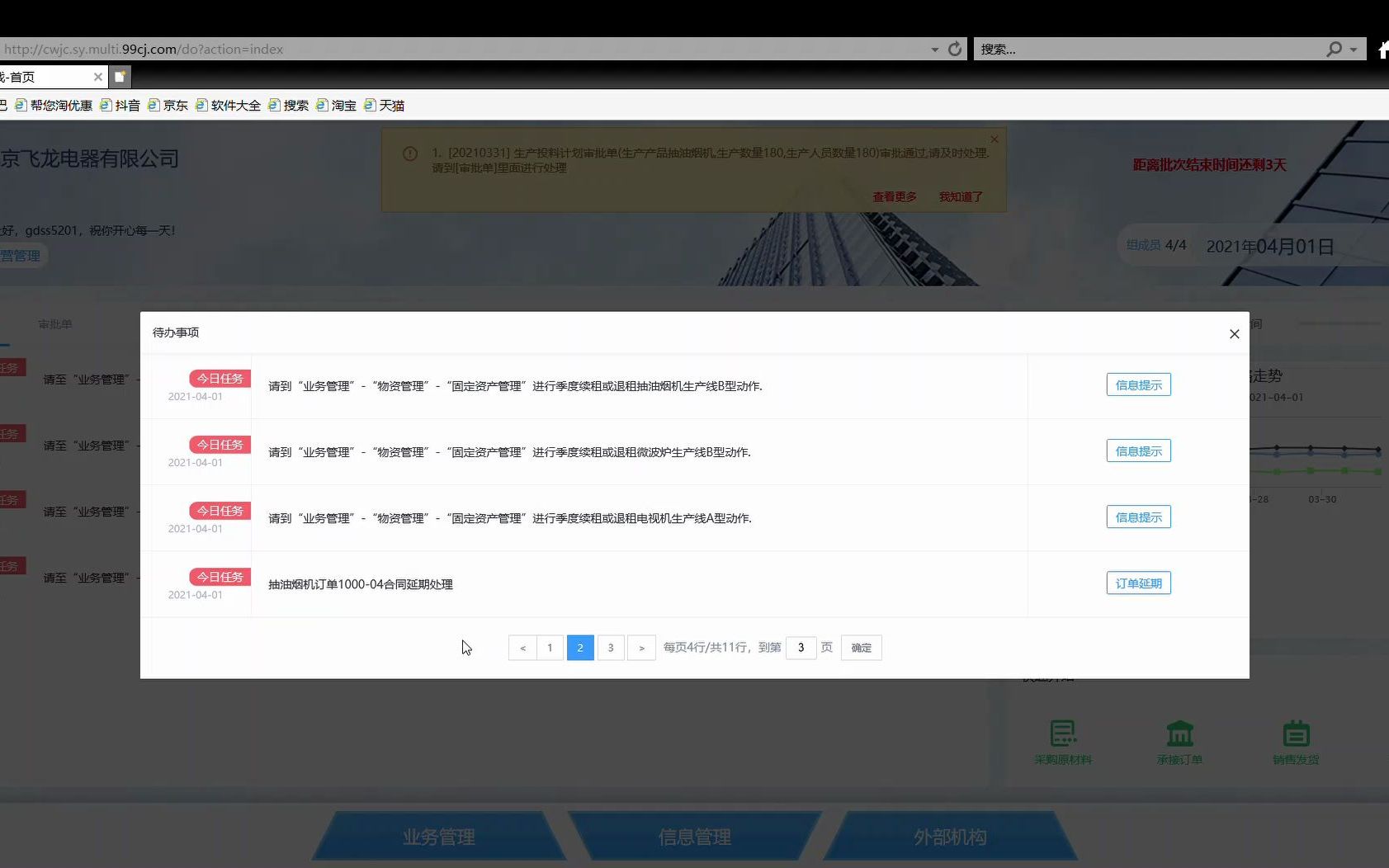
Task: Click the 采购原材料 icon
Action: (1063, 733)
